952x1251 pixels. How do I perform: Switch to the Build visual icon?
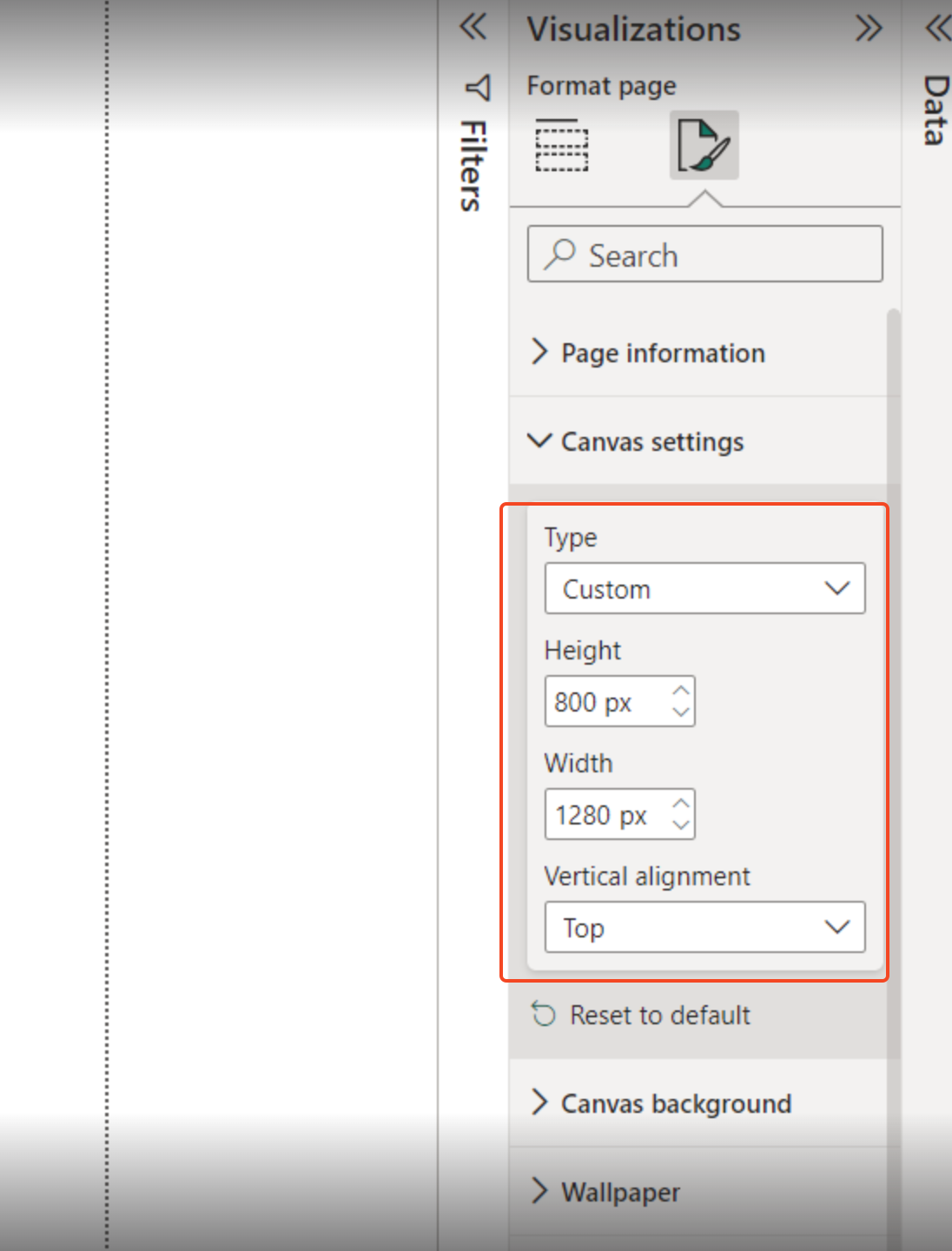(561, 144)
